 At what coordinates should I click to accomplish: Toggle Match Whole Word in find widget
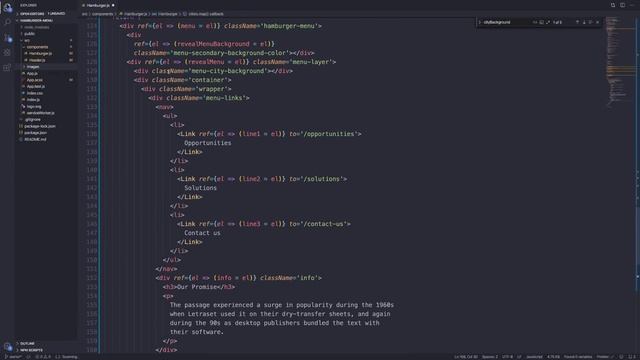[541, 22]
